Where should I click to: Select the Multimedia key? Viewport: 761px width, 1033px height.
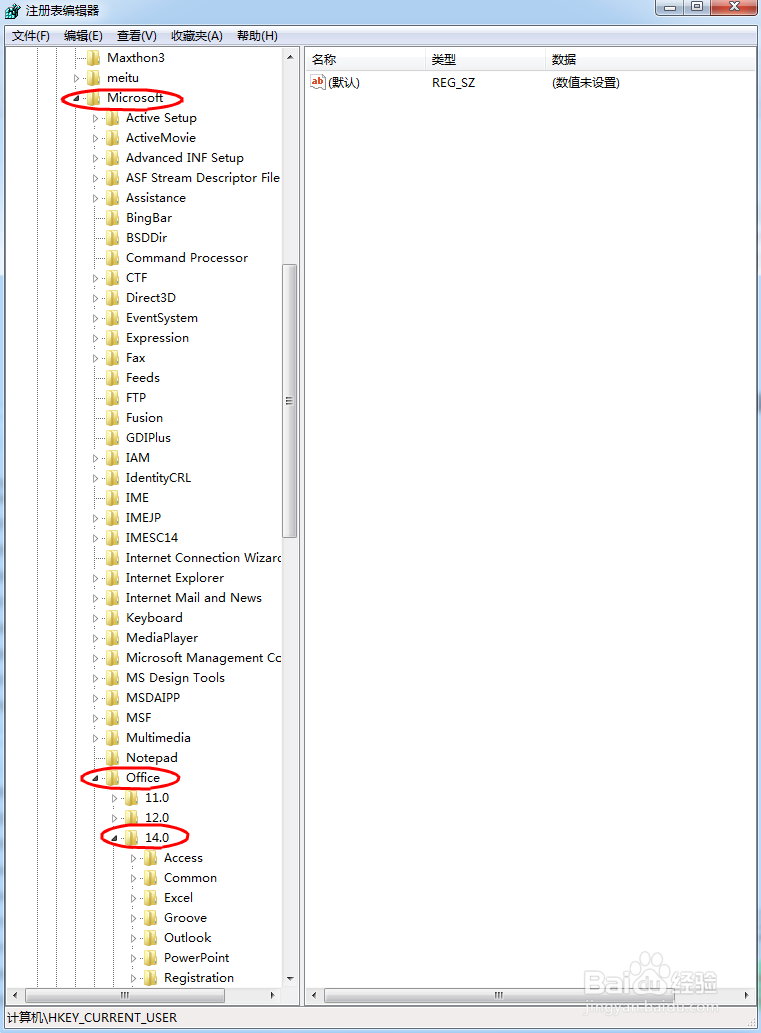tap(158, 738)
